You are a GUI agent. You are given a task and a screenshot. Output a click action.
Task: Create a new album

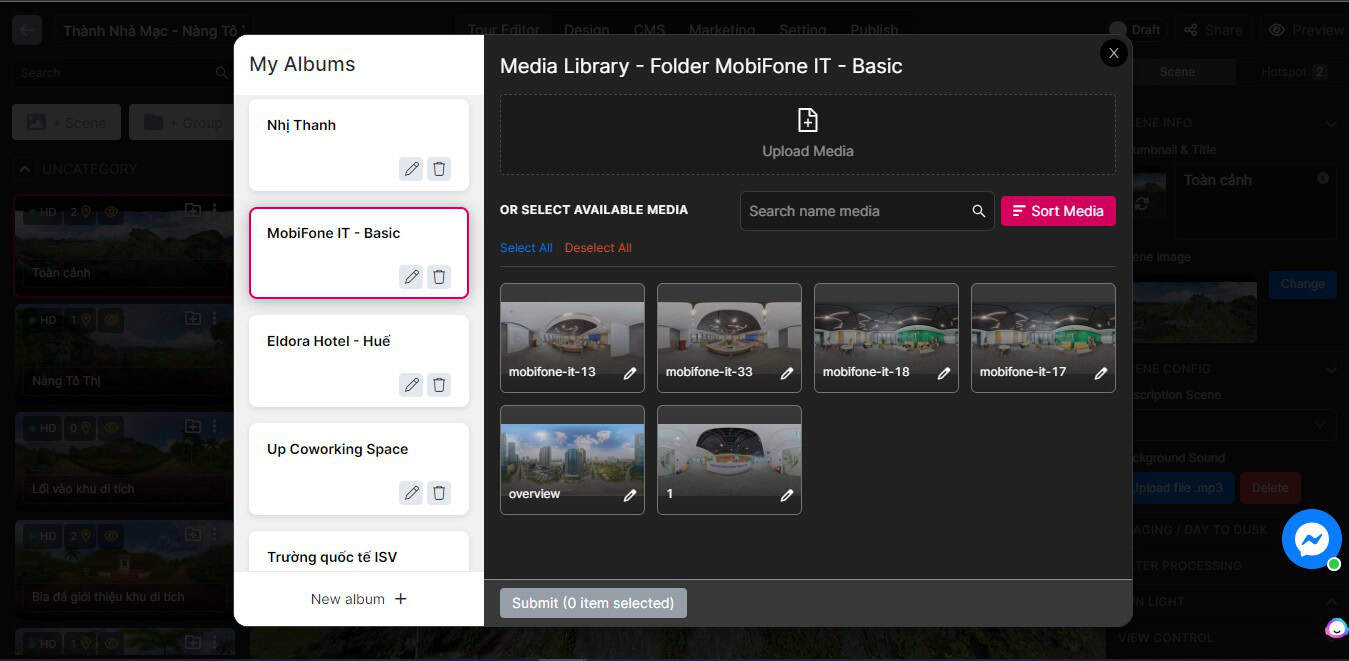click(x=358, y=599)
